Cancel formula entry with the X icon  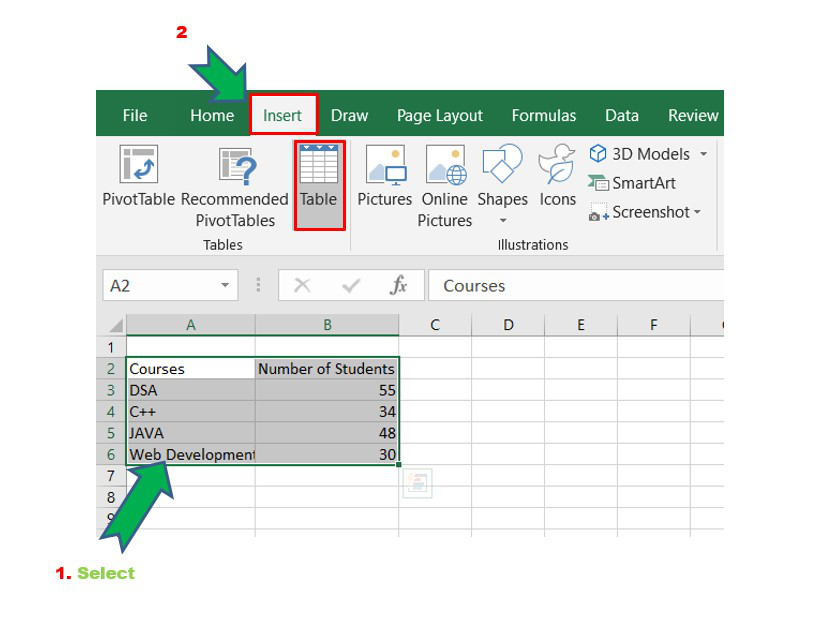click(x=302, y=286)
